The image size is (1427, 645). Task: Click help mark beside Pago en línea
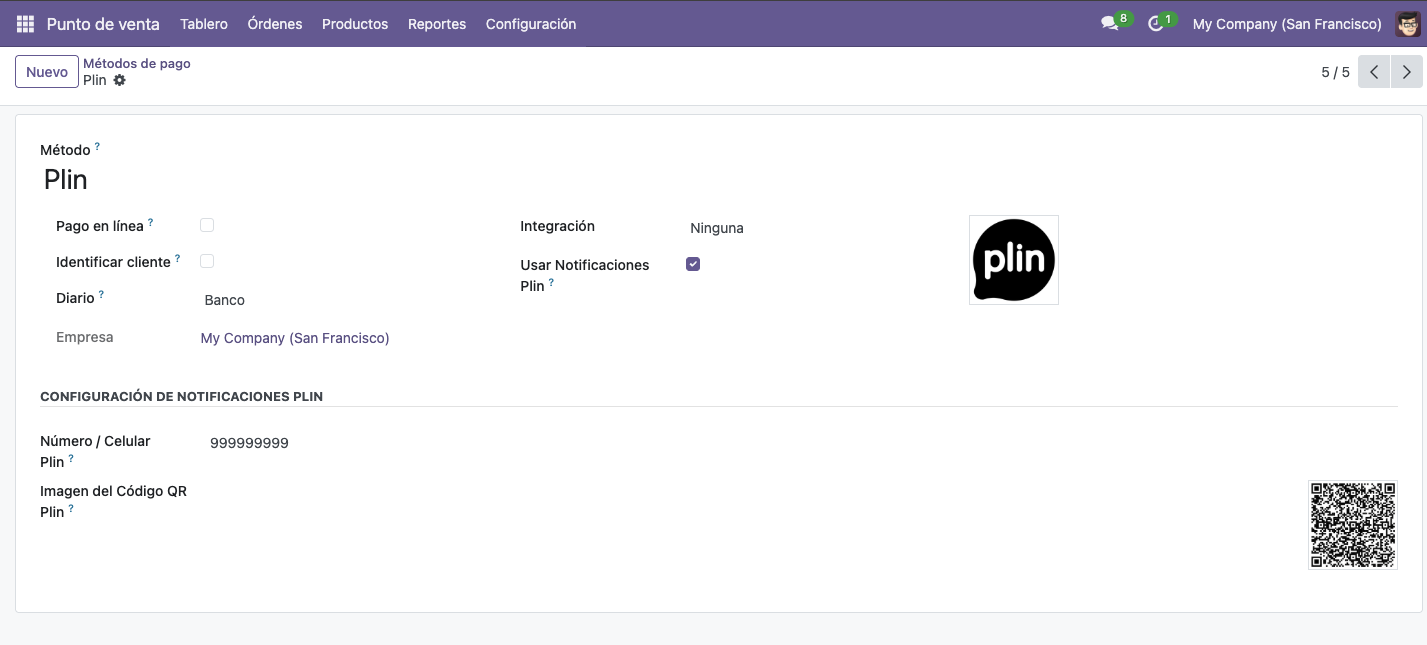(x=151, y=223)
